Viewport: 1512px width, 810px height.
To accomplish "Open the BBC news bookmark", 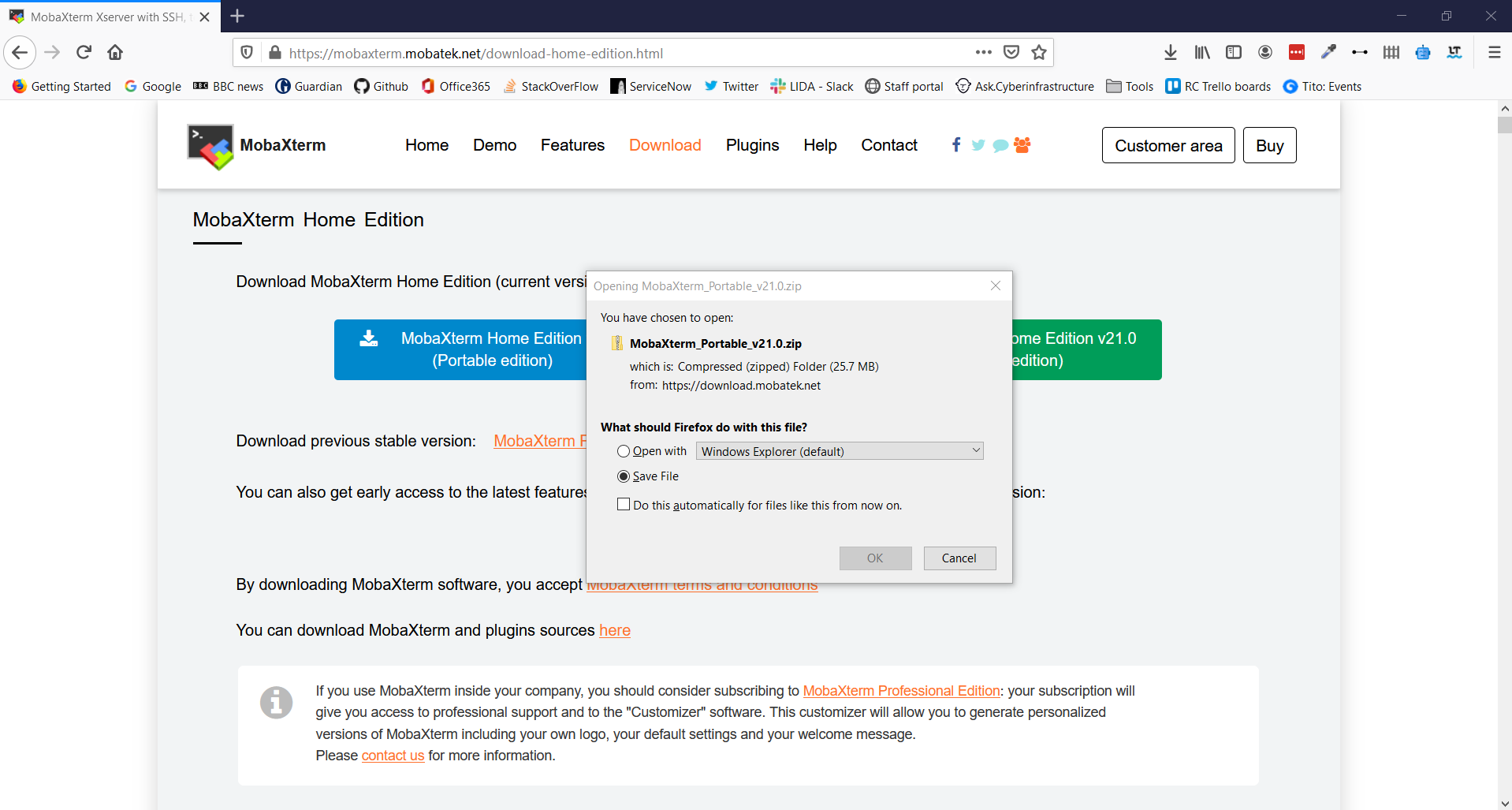I will pyautogui.click(x=229, y=86).
